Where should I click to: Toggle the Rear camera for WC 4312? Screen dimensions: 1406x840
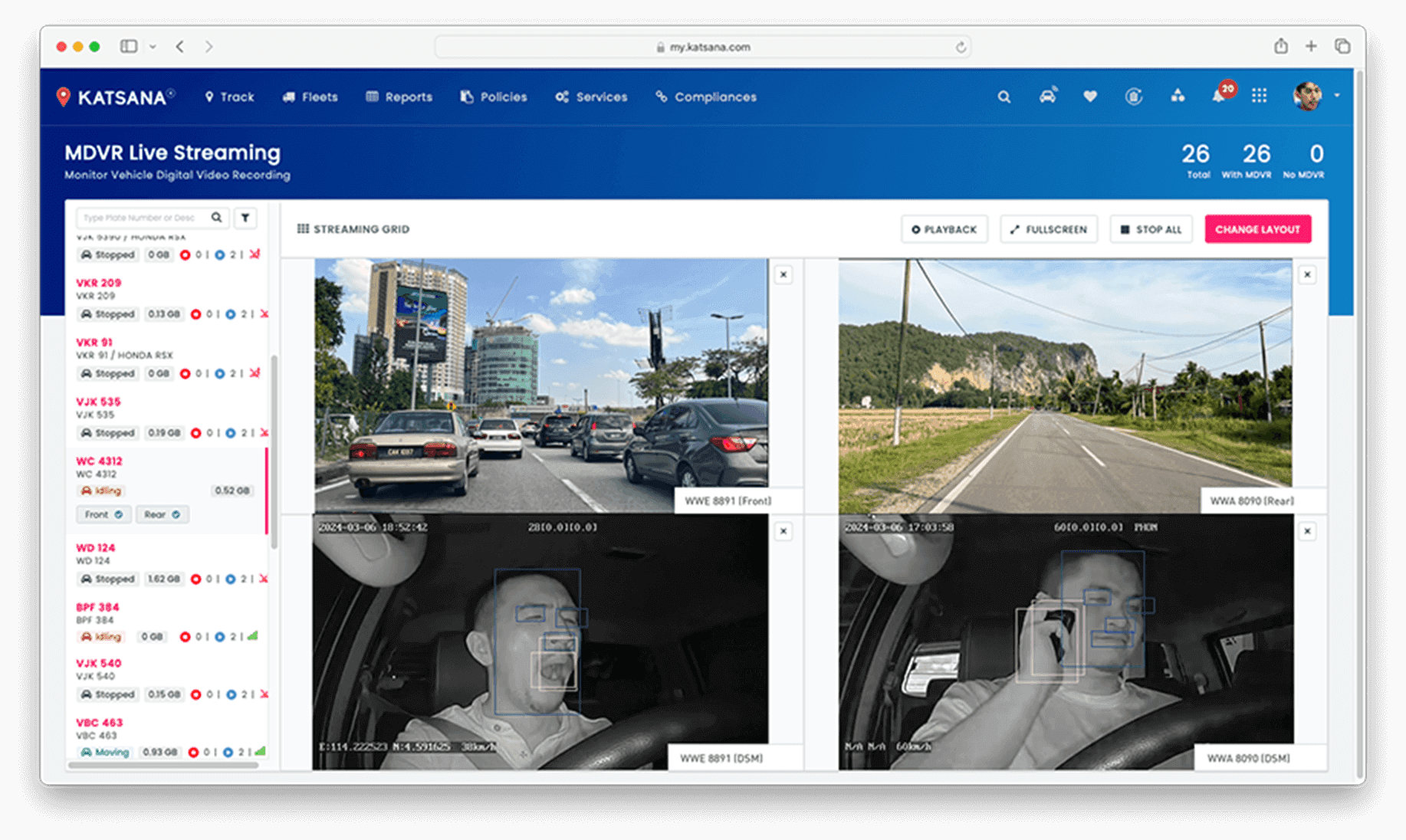(162, 514)
